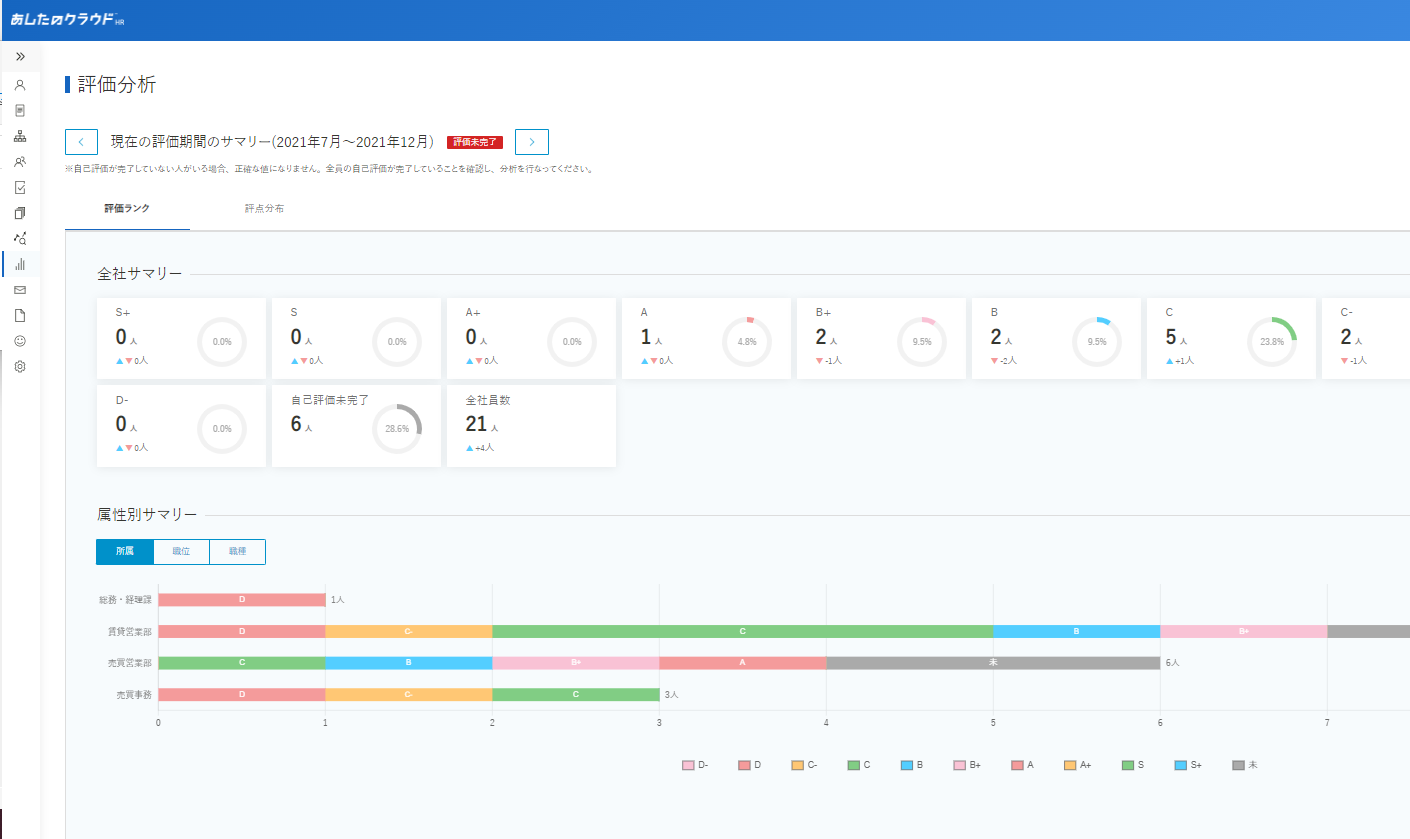
Task: Click the B+ rank summary card
Action: pos(881,339)
